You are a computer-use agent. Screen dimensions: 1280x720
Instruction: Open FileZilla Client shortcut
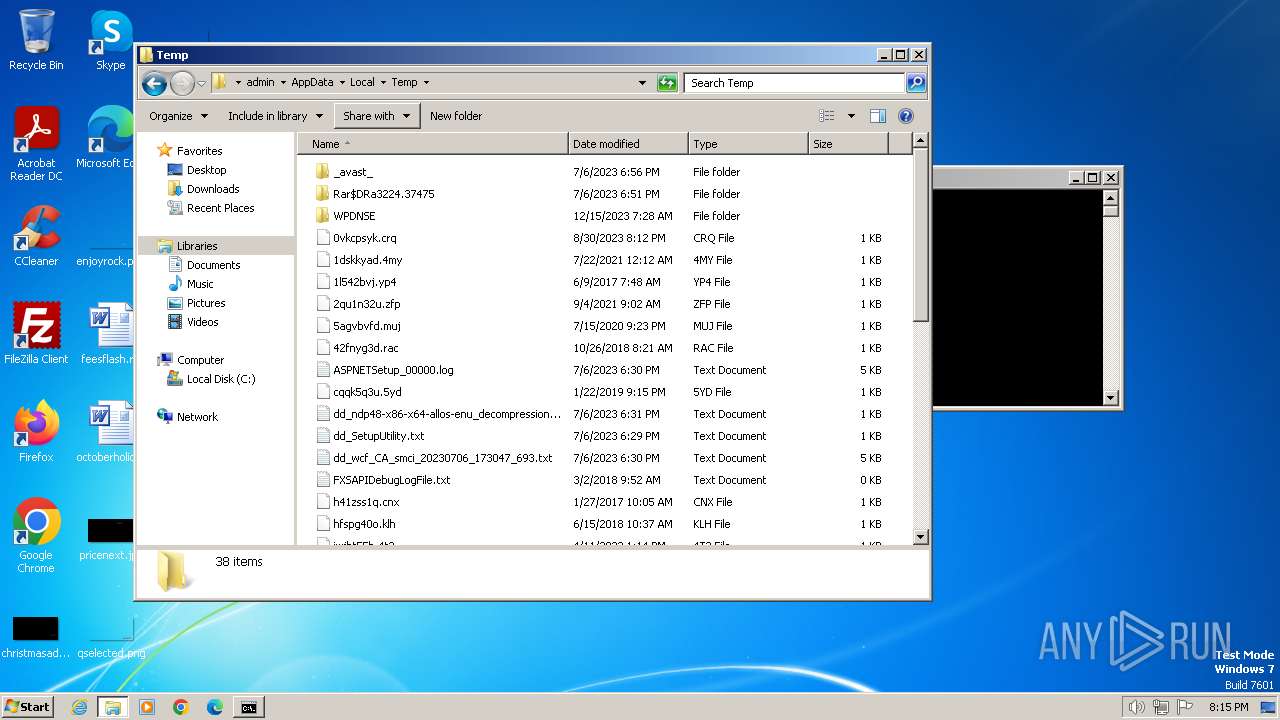pos(36,333)
